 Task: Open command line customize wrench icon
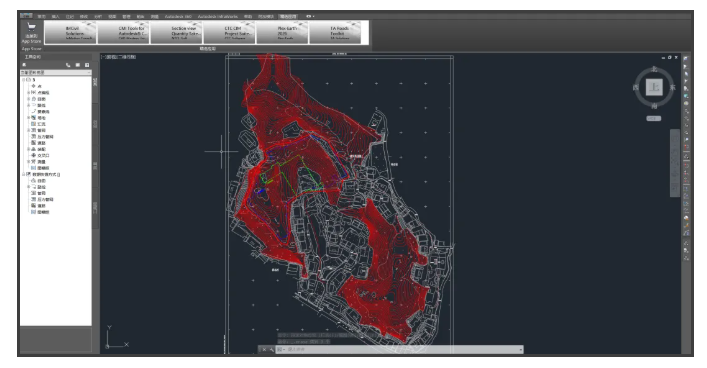tap(271, 350)
